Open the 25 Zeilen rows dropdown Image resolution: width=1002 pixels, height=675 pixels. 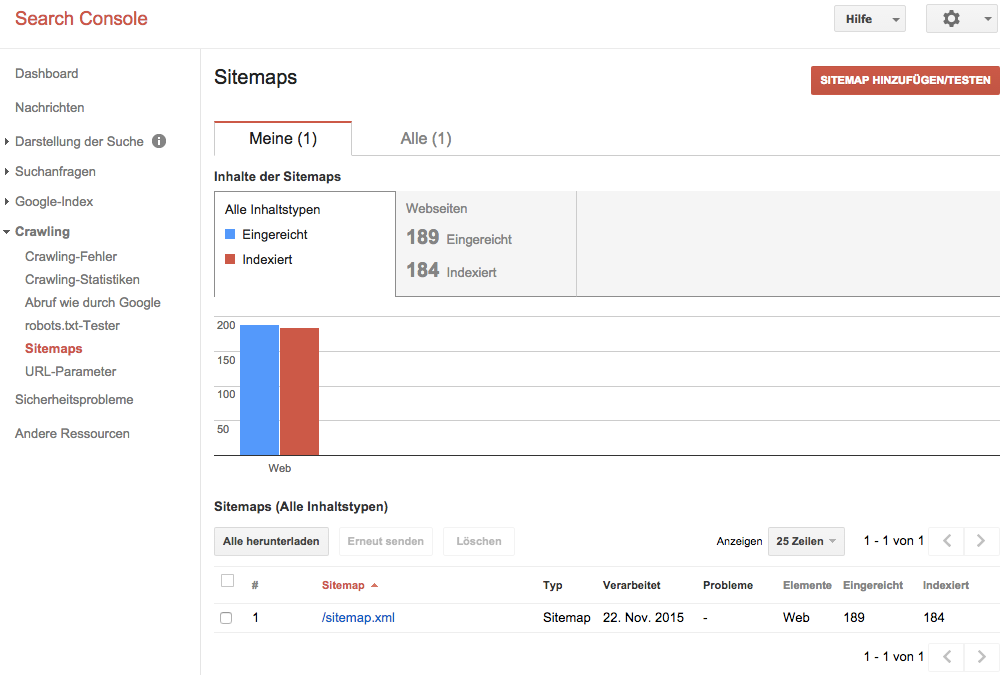point(805,541)
